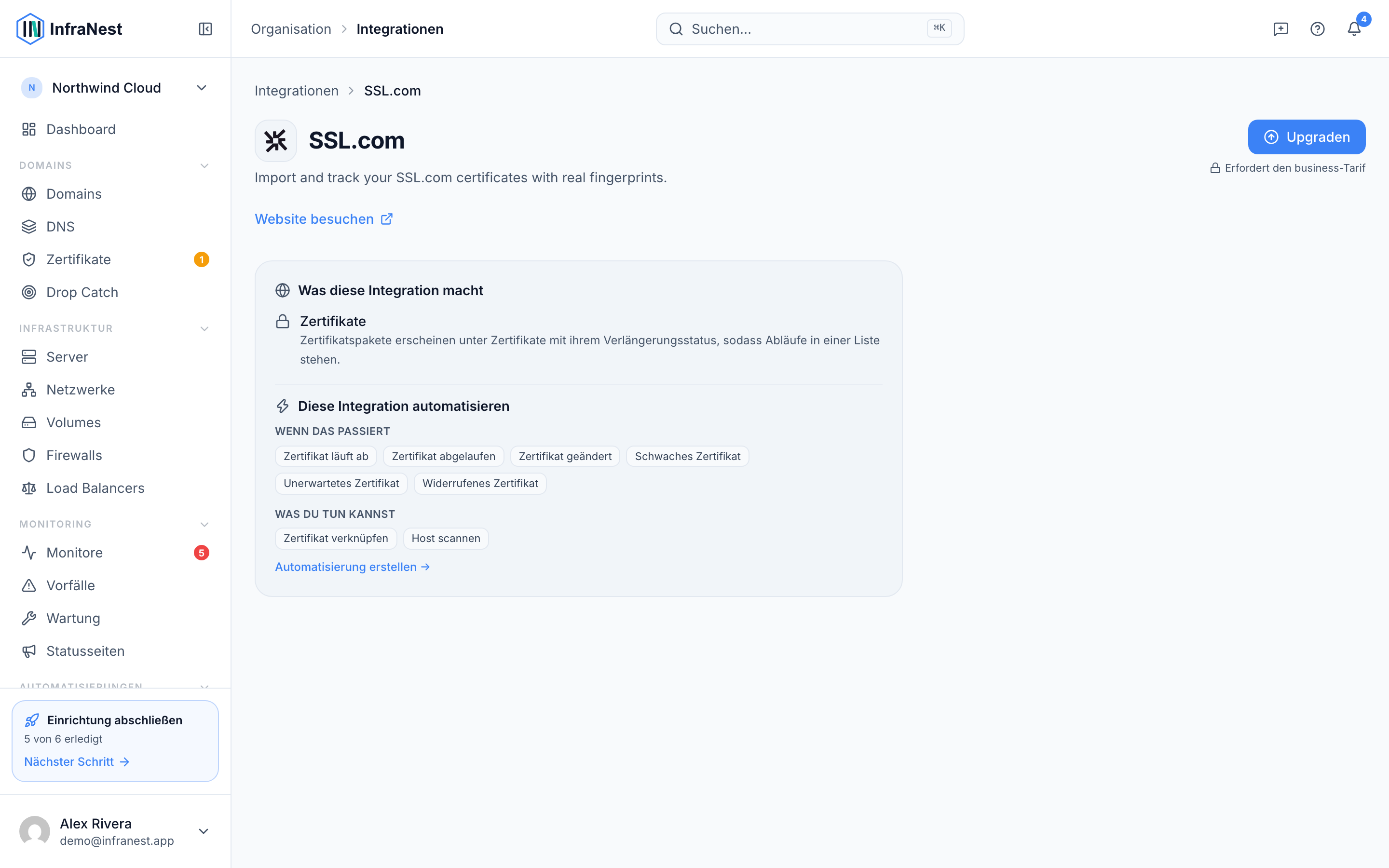Click the Schwaches Zertifikat chip
This screenshot has width=1389, height=868.
pos(688,456)
